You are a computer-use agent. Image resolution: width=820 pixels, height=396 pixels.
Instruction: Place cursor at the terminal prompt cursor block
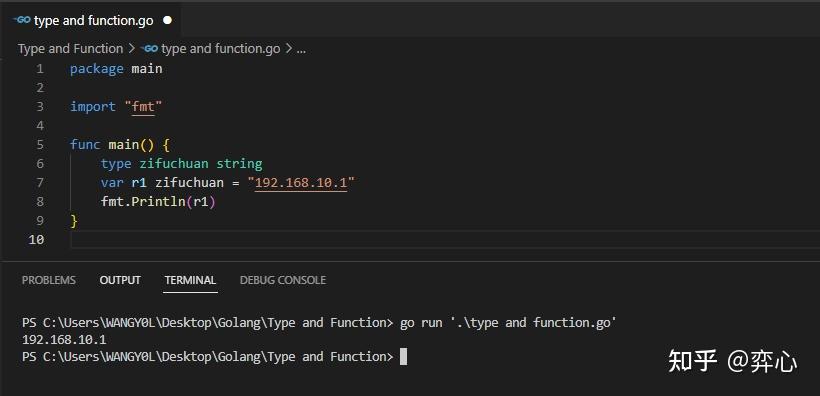point(403,357)
